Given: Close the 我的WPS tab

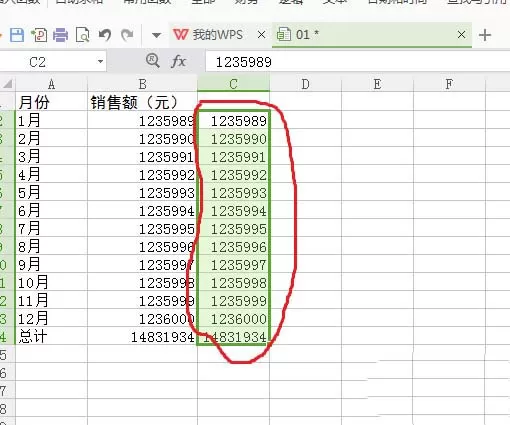Looking at the screenshot, I should [x=262, y=34].
